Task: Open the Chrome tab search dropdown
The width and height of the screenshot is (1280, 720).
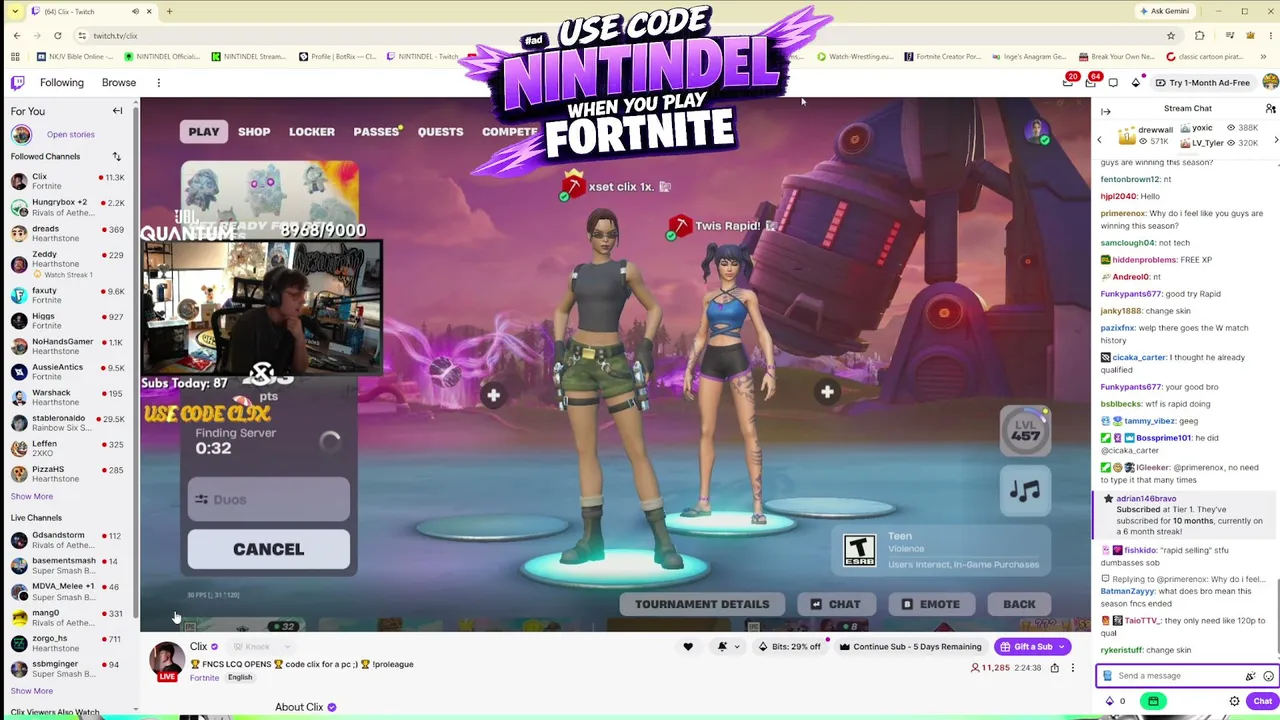Action: point(14,11)
